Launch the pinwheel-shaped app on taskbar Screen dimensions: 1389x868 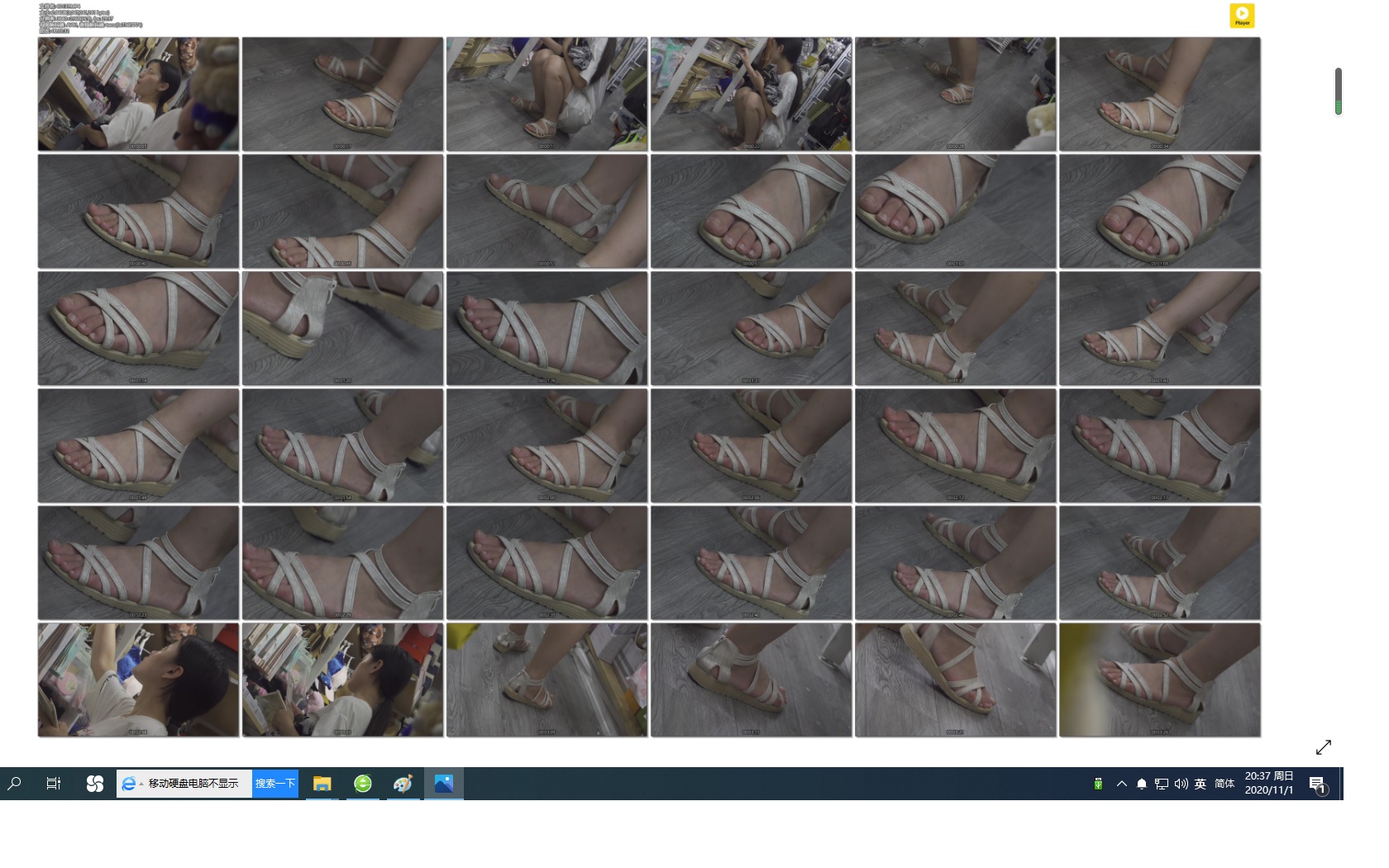(95, 784)
